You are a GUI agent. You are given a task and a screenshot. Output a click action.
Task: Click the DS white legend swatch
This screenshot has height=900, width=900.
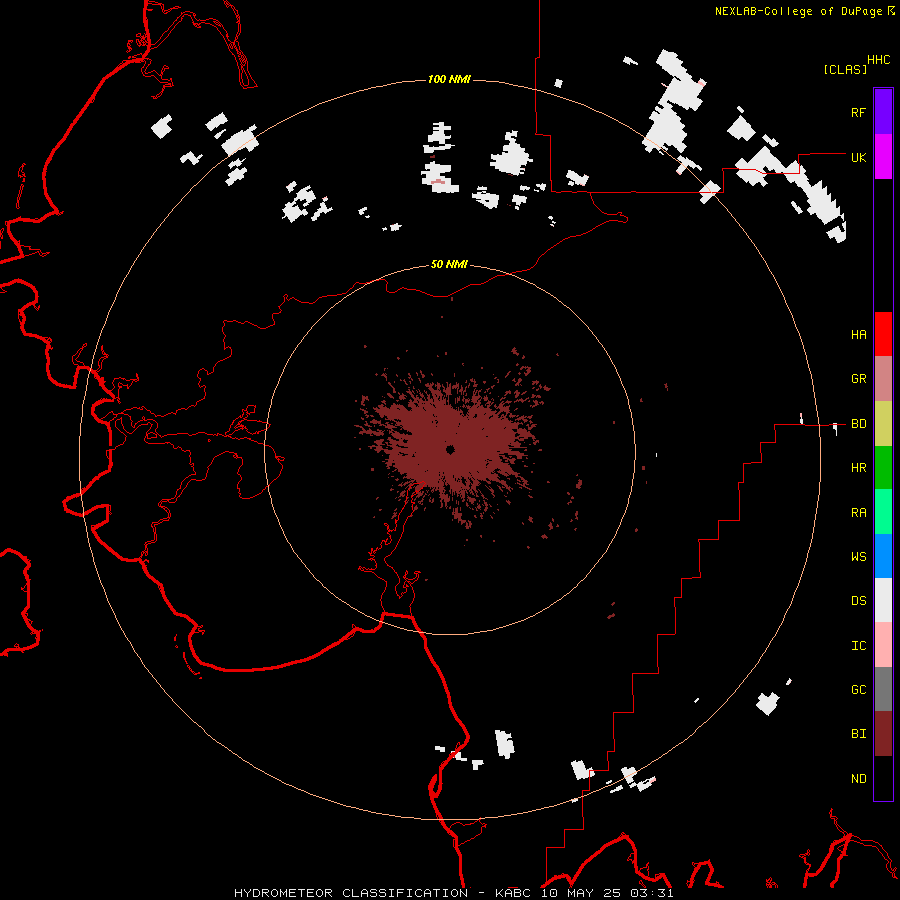coord(883,600)
